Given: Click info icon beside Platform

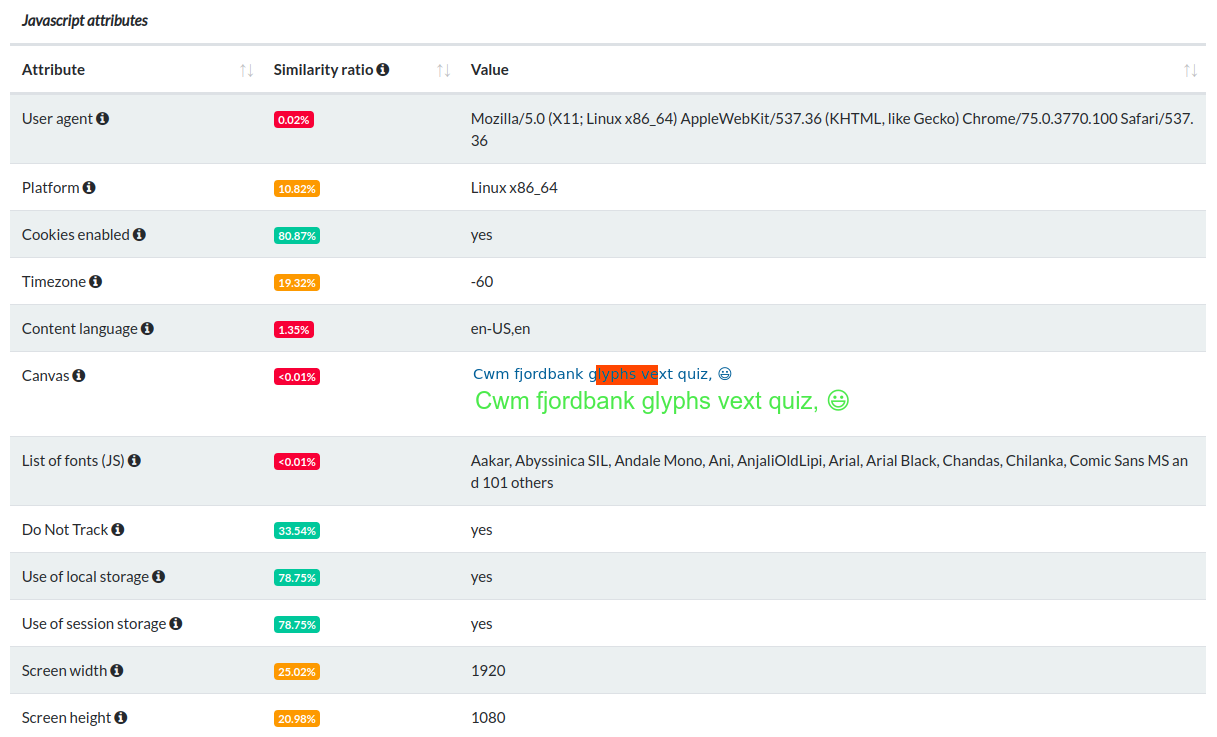Looking at the screenshot, I should [89, 187].
